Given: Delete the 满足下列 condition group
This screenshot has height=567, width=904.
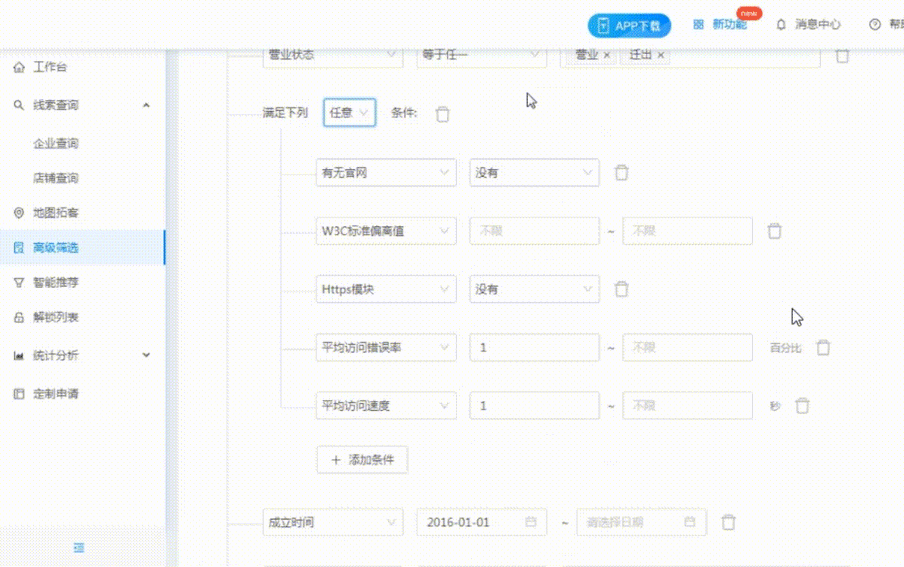Looking at the screenshot, I should pyautogui.click(x=442, y=114).
